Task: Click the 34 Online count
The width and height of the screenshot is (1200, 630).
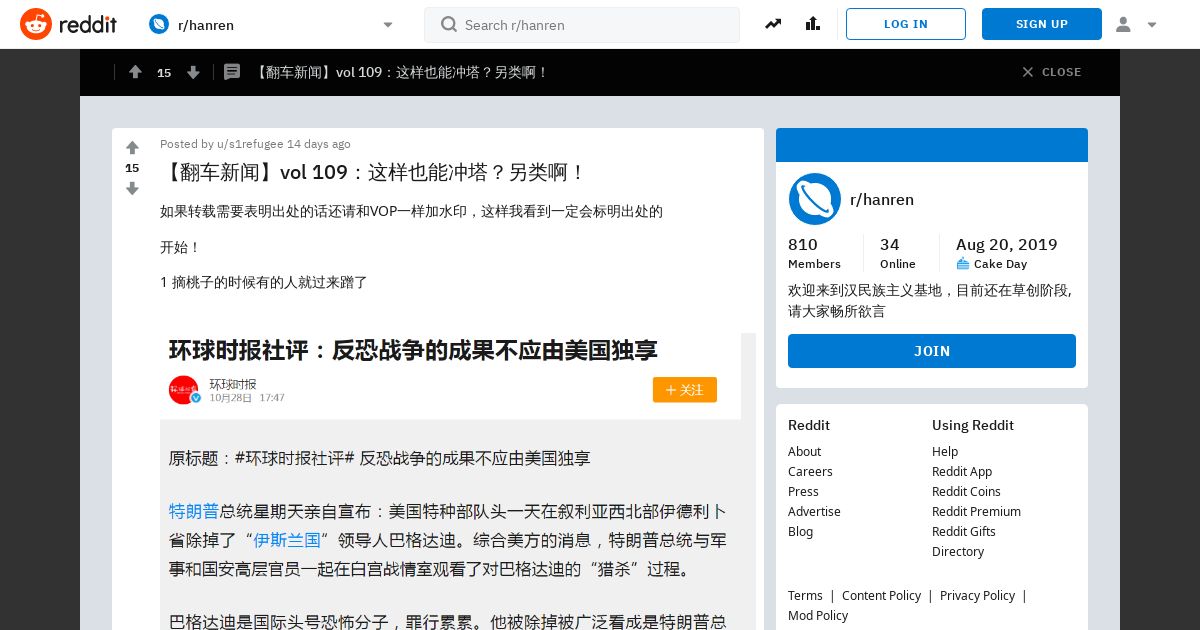Action: tap(897, 252)
